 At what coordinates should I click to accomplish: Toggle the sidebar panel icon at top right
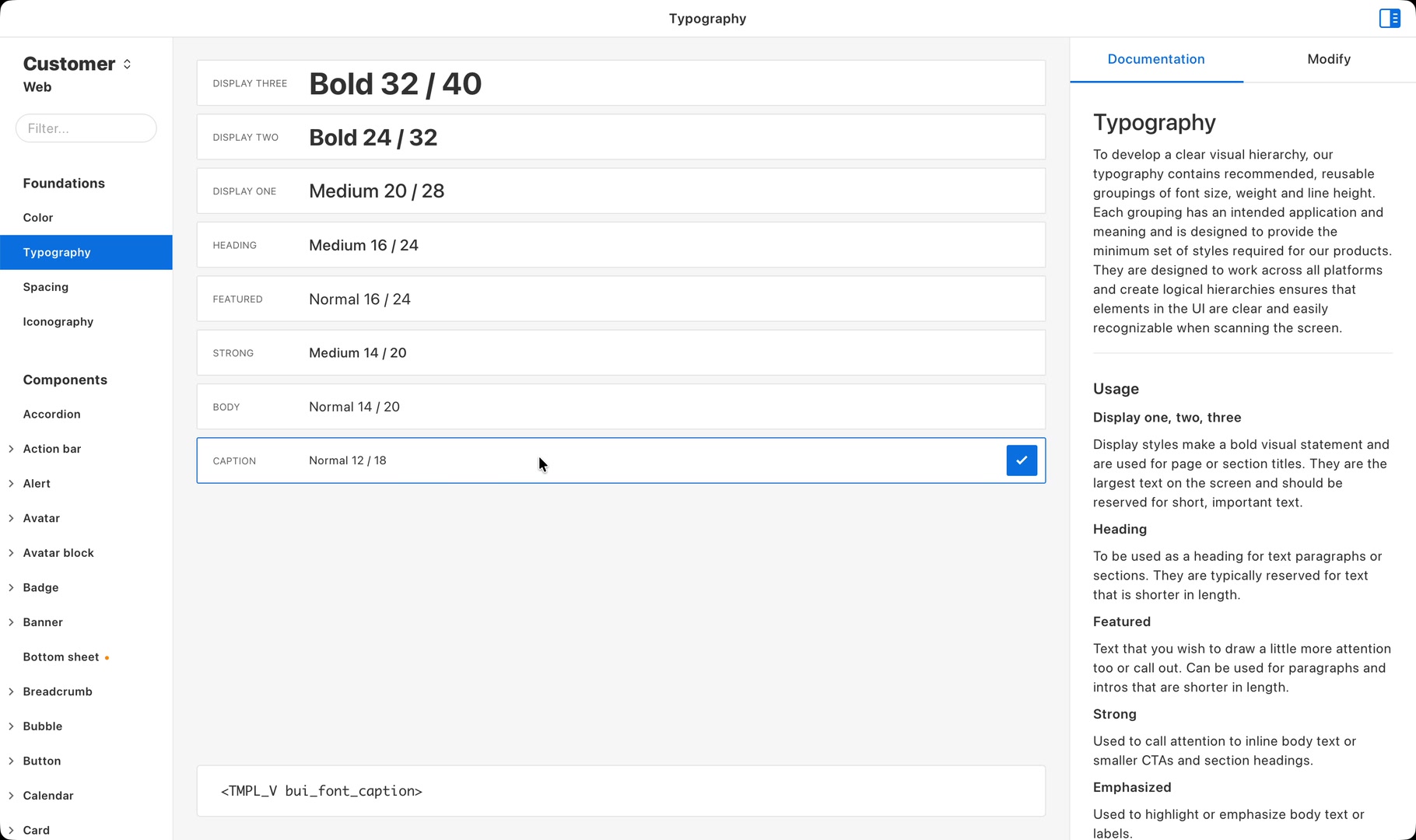(1390, 18)
